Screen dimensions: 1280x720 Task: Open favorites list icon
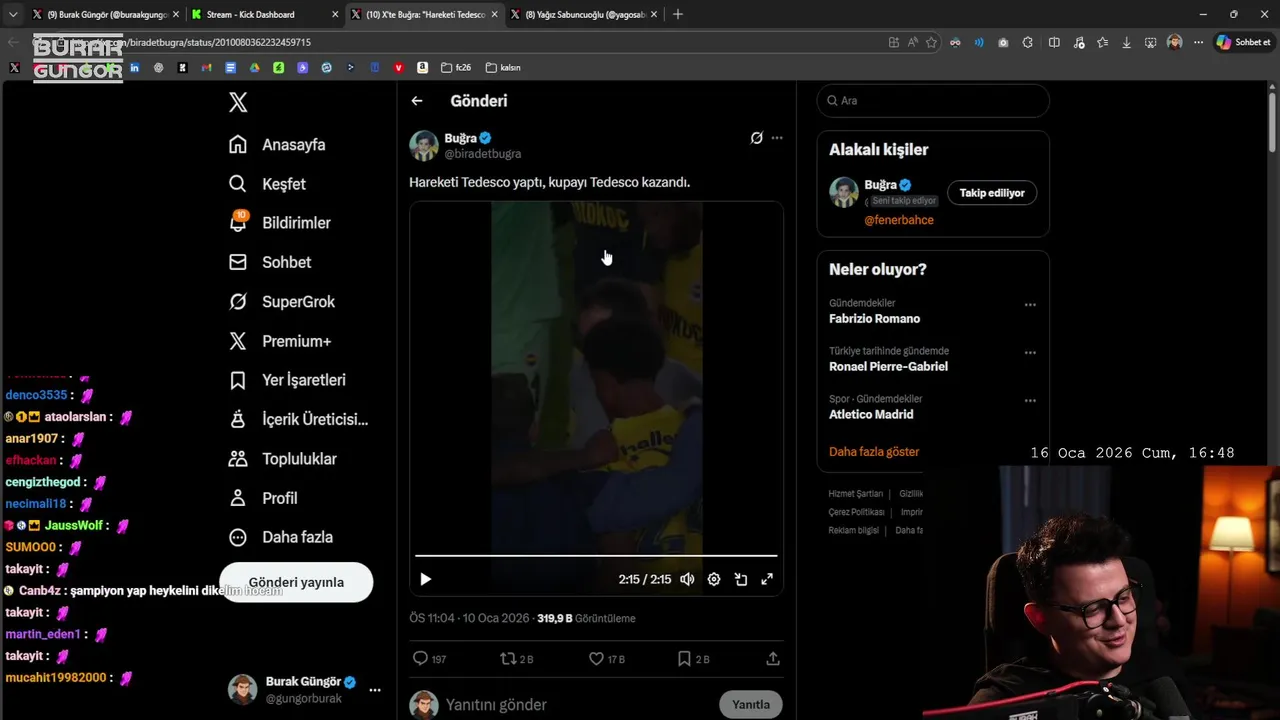[x=1102, y=42]
